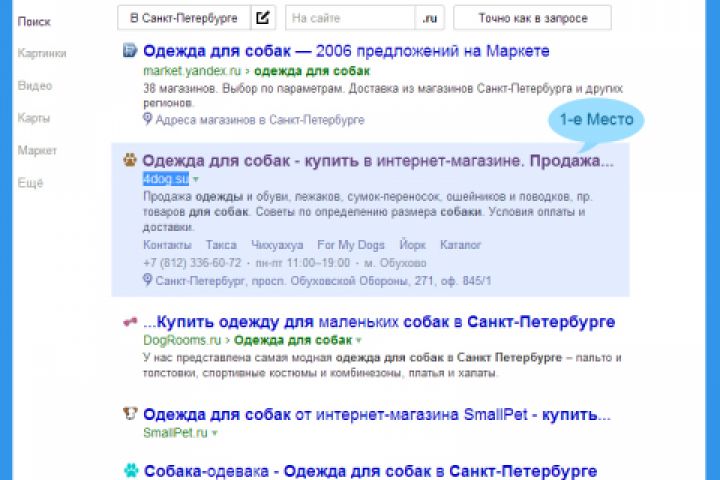Open the Такса sitelink
Viewport: 720px width, 480px height.
pos(221,245)
